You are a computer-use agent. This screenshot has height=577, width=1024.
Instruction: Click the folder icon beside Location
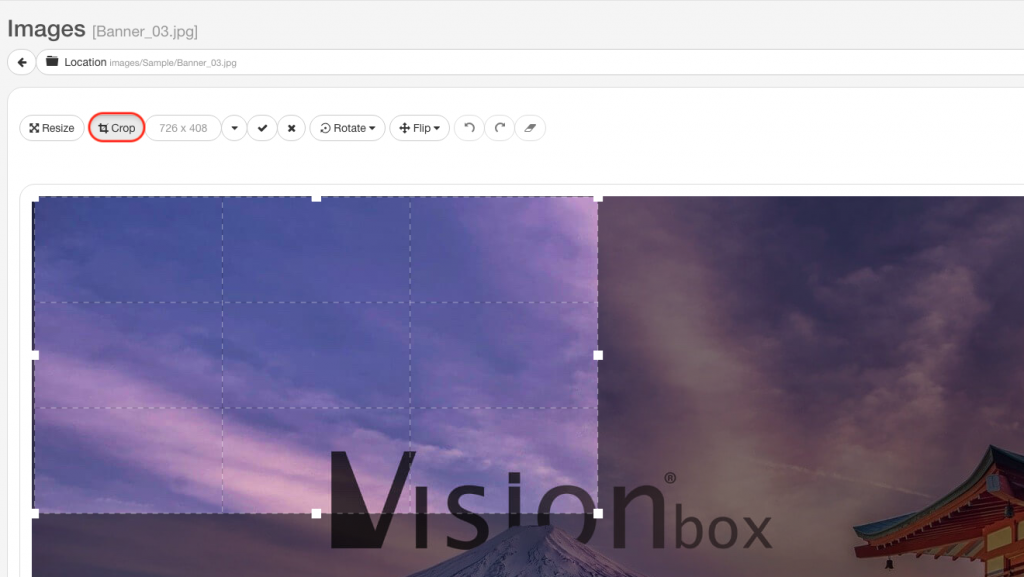coord(52,61)
